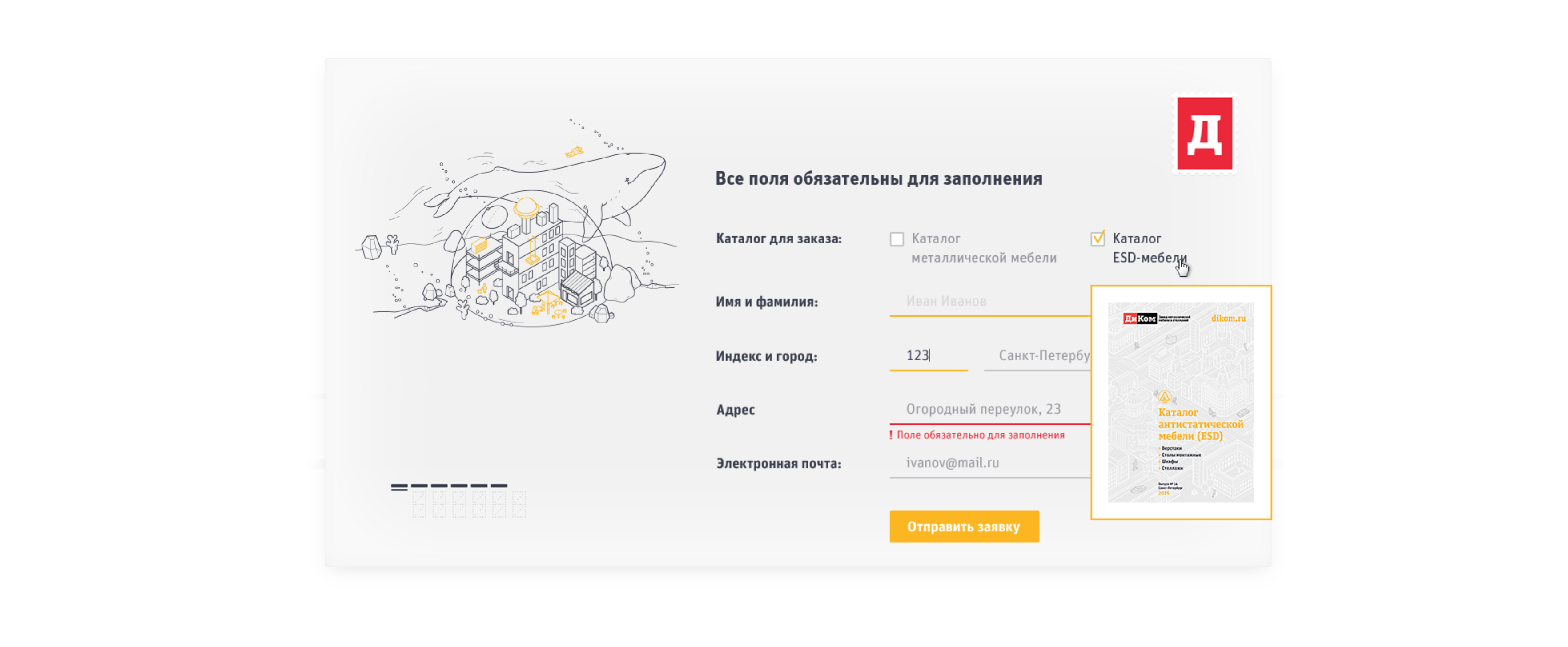Click the red exclamation mark error icon
Image resolution: width=1568 pixels, height=647 pixels.
point(891,435)
